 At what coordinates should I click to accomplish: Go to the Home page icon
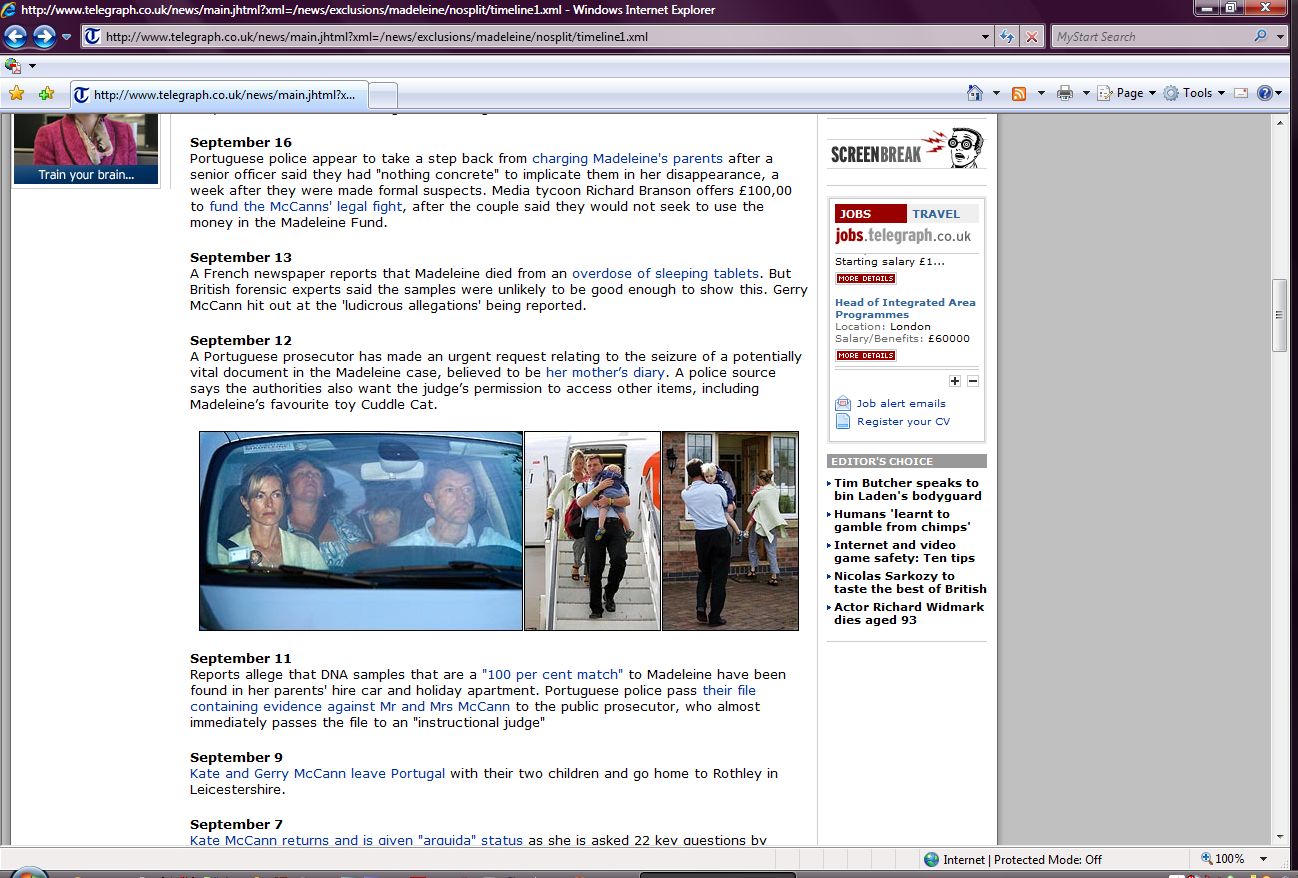975,93
